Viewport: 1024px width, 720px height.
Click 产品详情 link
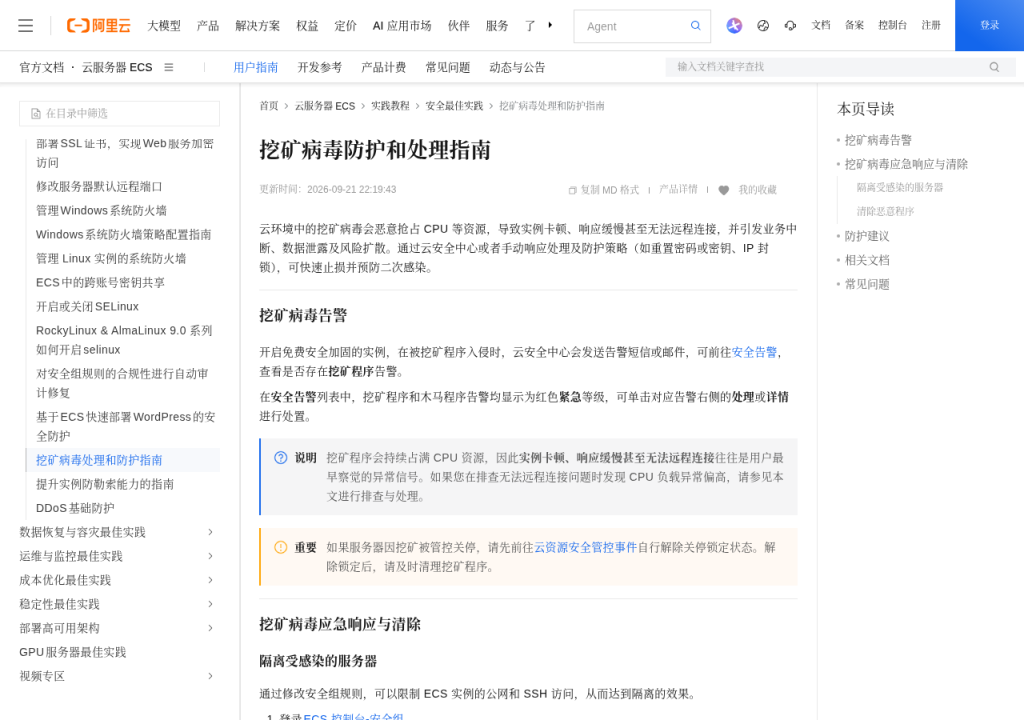coord(678,189)
